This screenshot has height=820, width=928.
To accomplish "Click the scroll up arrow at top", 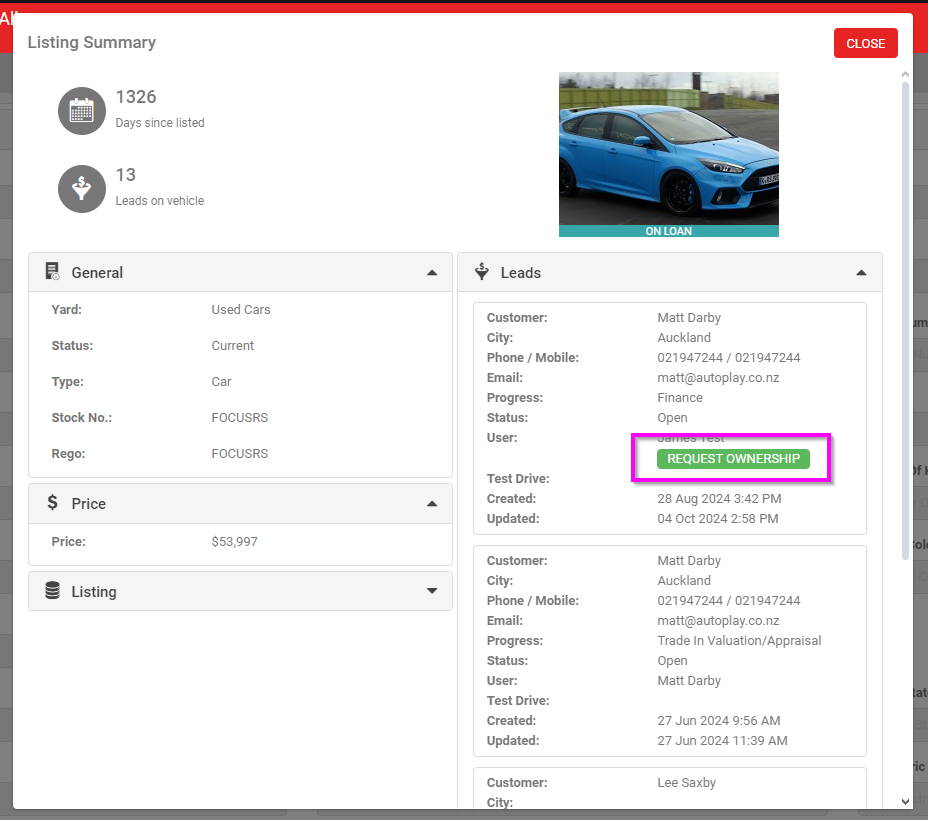I will [905, 75].
